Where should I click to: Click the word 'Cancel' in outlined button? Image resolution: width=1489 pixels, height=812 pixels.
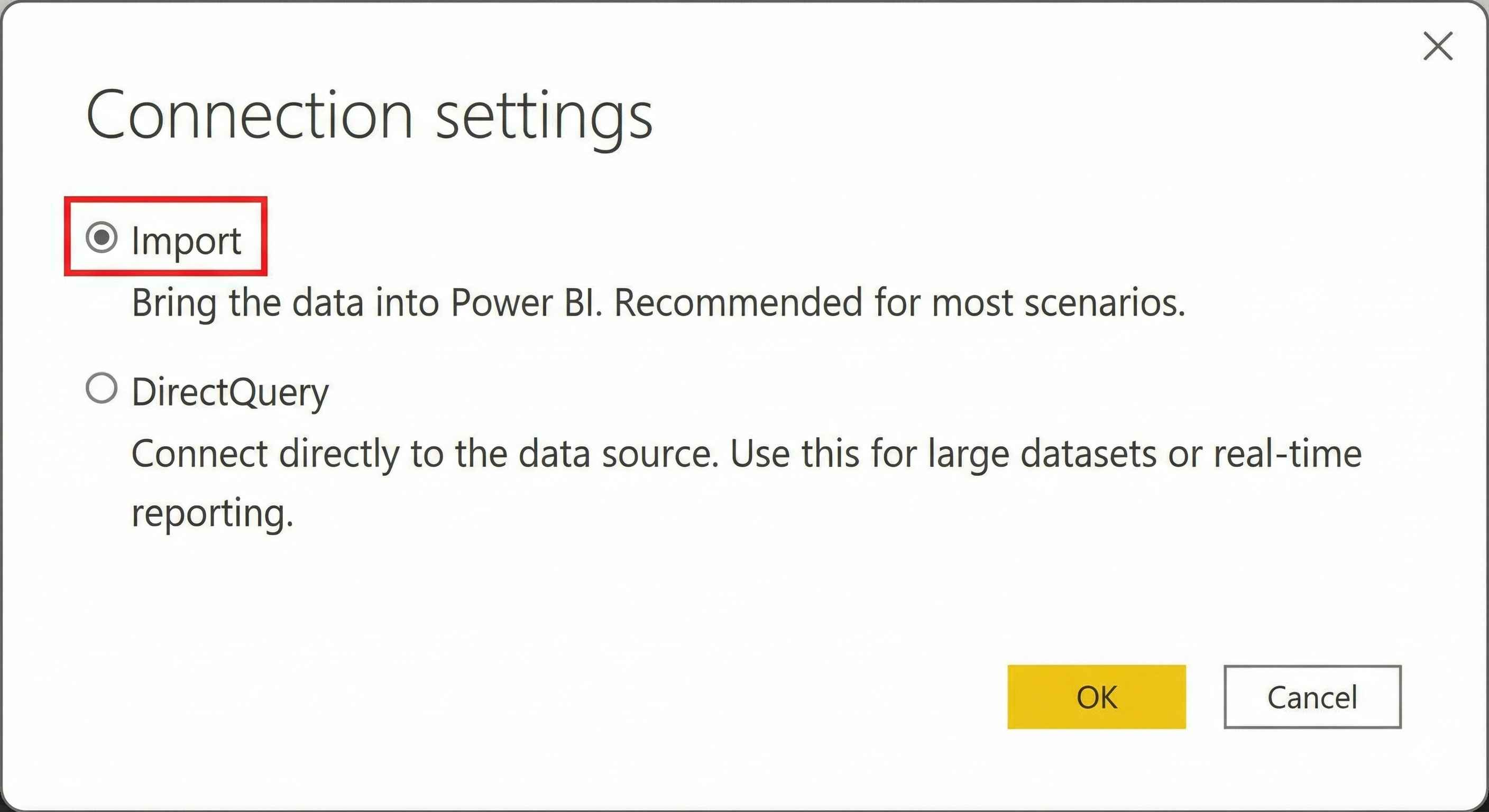(x=1312, y=698)
